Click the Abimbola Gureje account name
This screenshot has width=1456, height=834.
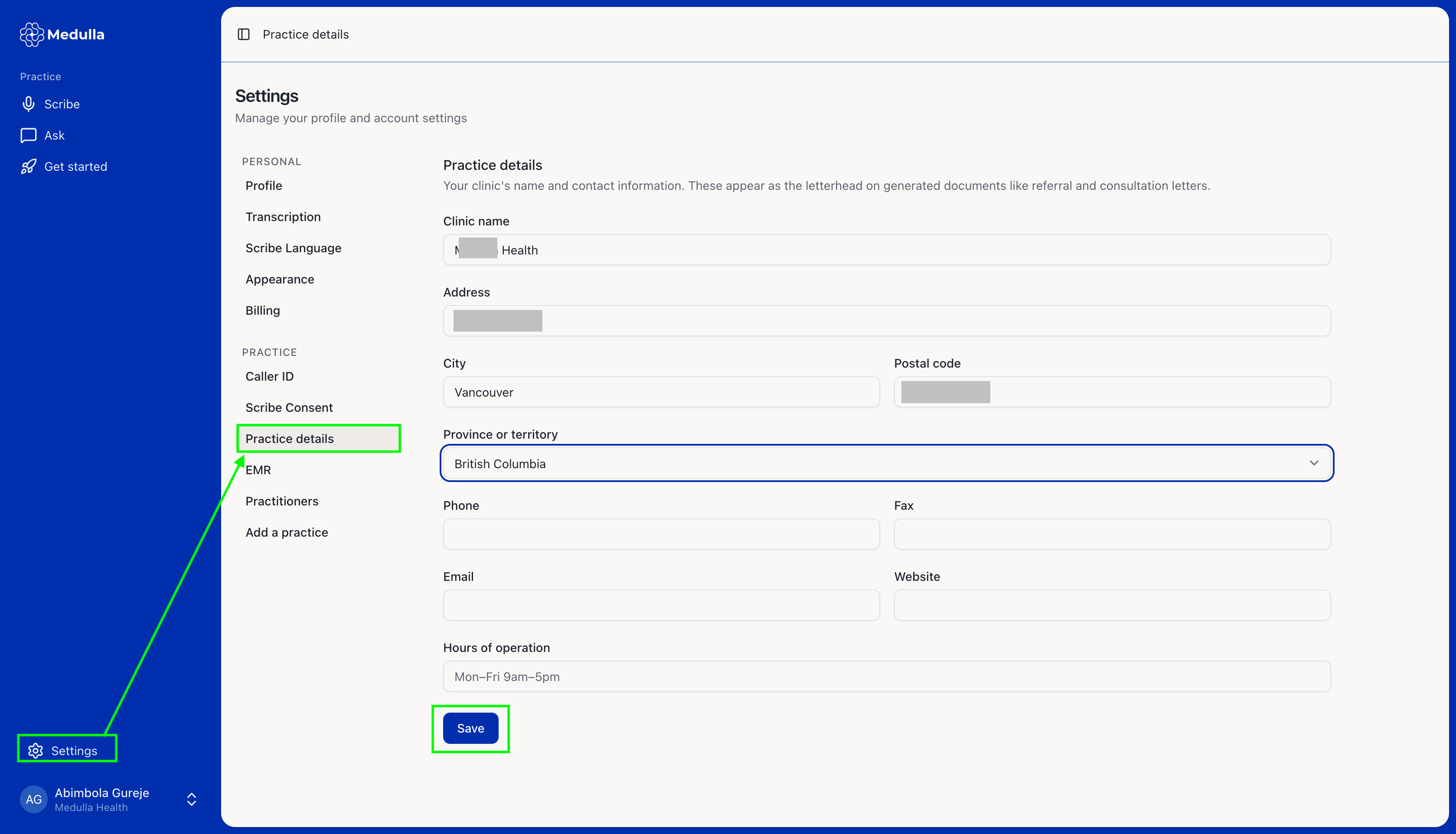tap(102, 793)
